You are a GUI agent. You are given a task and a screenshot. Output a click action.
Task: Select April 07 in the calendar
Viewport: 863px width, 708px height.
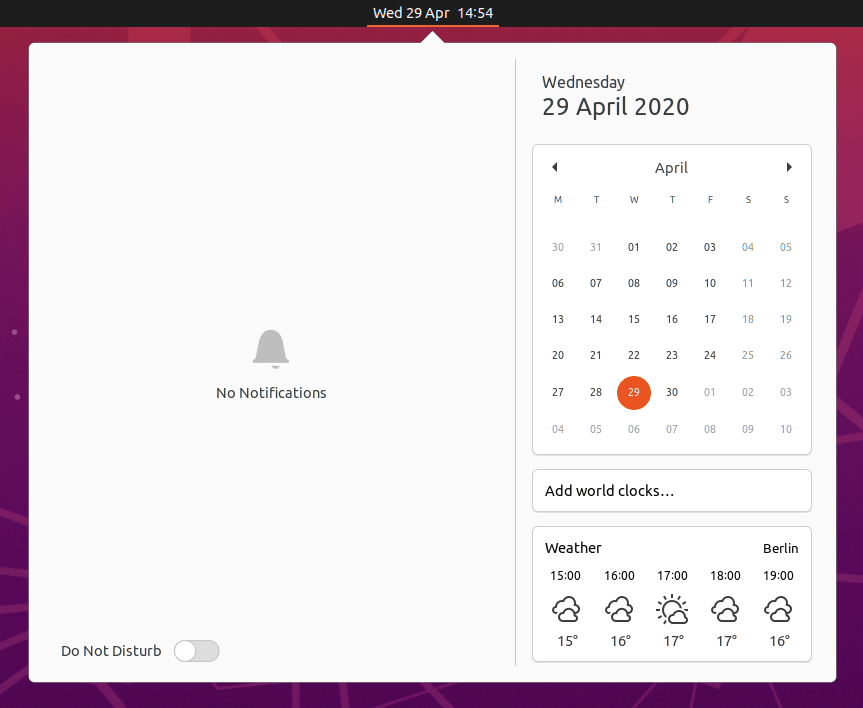(x=596, y=283)
